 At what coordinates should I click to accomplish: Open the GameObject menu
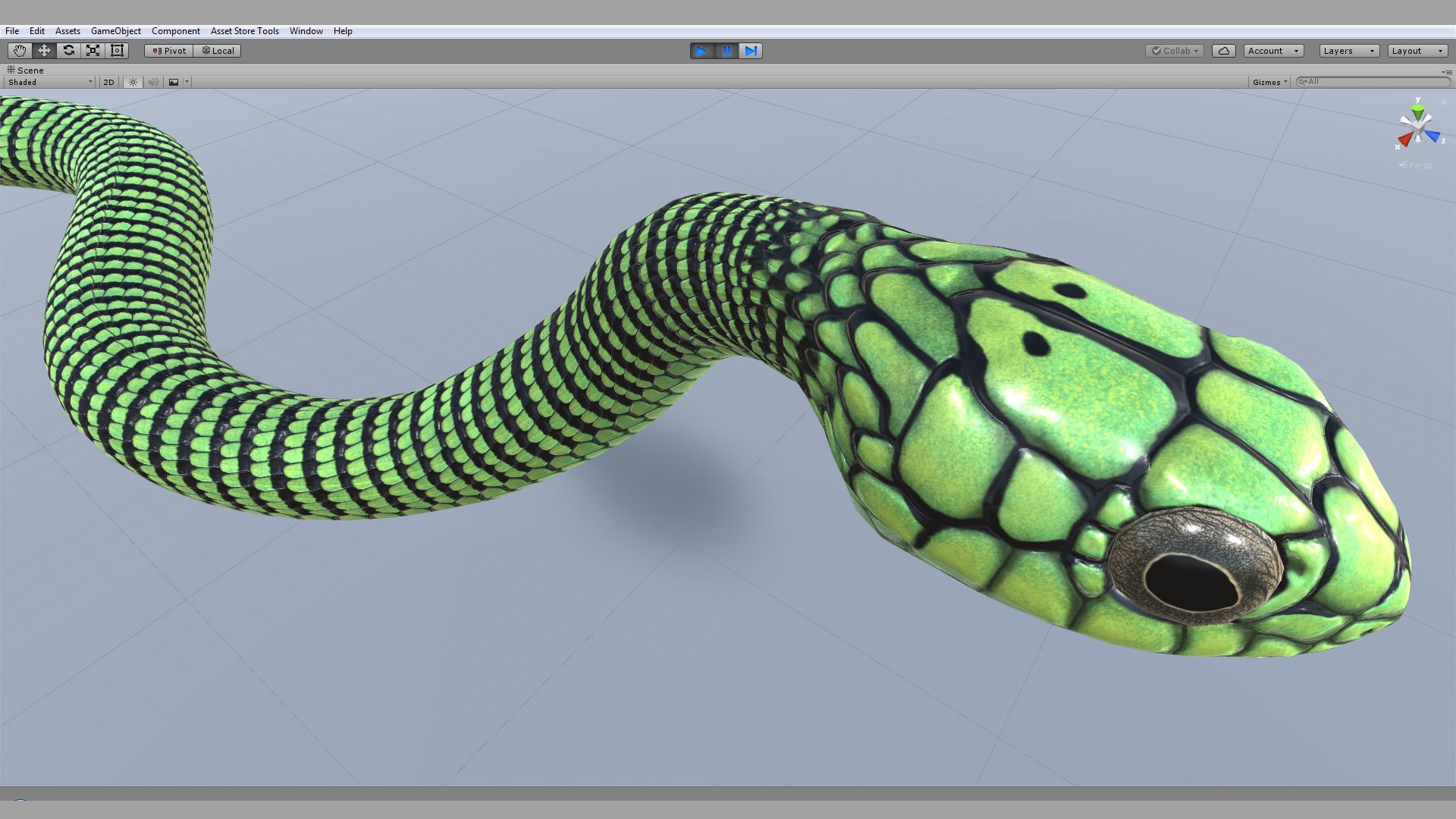point(116,31)
